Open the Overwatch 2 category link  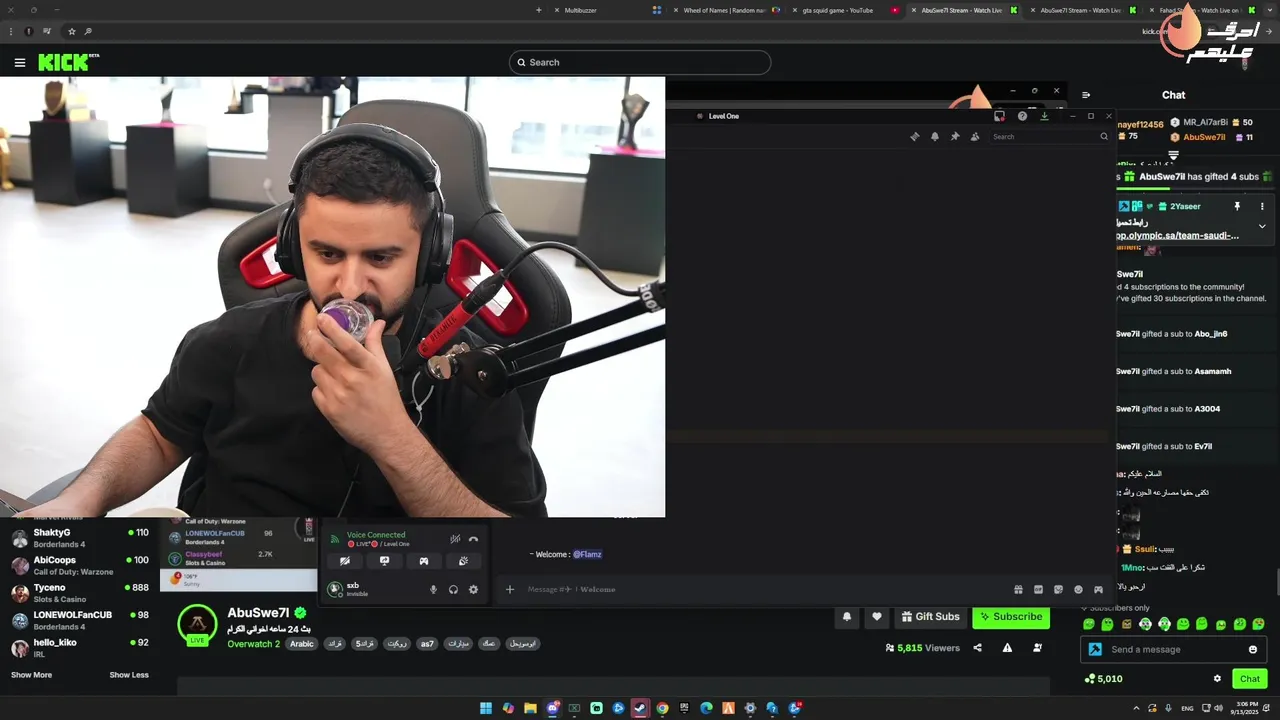pos(253,644)
